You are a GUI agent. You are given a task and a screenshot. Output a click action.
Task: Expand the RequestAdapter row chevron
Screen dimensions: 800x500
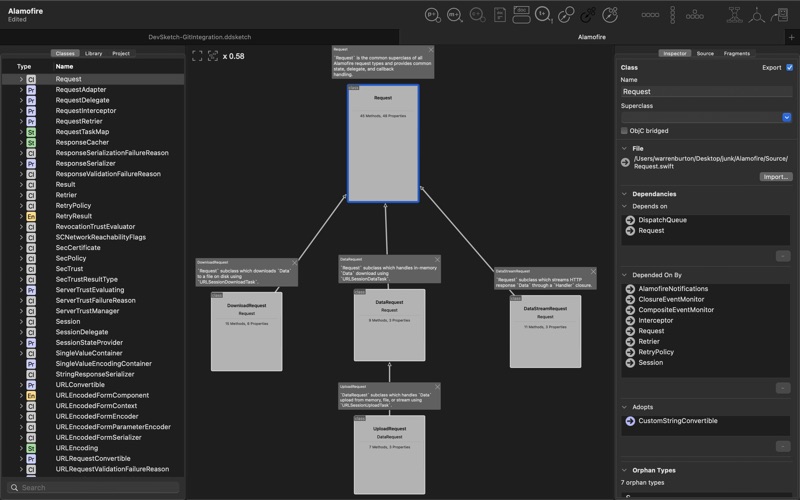21,90
